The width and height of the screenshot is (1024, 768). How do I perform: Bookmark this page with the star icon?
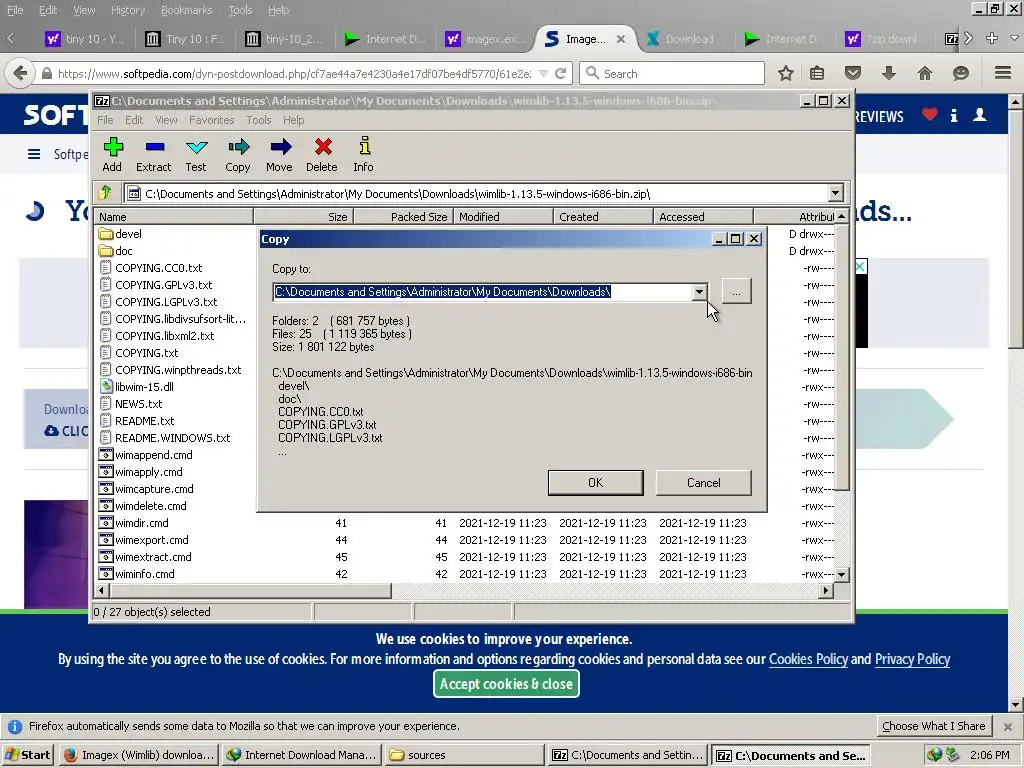point(786,73)
